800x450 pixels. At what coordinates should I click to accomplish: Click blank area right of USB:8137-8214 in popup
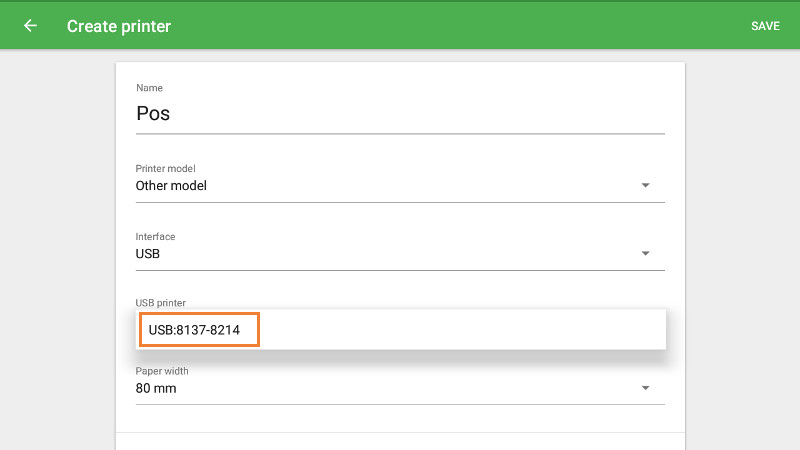[x=460, y=329]
